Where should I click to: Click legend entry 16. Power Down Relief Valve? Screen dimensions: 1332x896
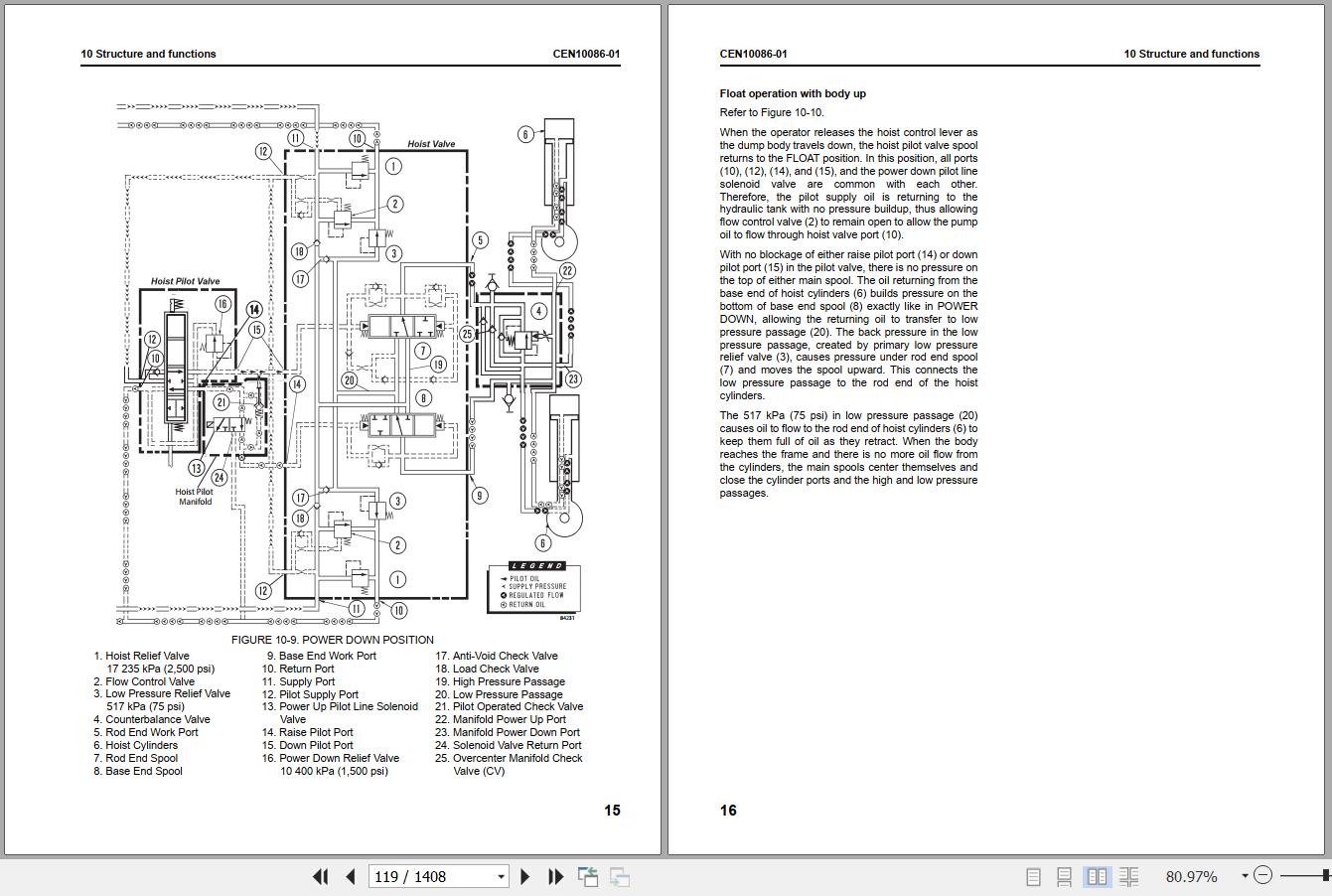[x=331, y=765]
